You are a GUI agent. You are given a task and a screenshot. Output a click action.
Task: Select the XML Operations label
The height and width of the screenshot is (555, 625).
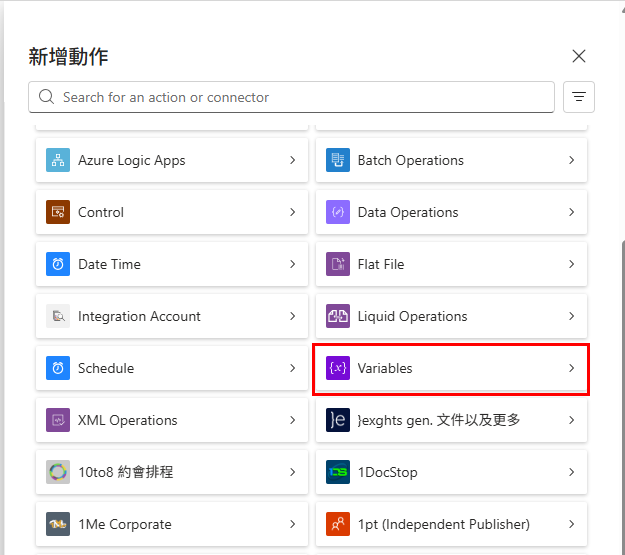[x=128, y=421]
